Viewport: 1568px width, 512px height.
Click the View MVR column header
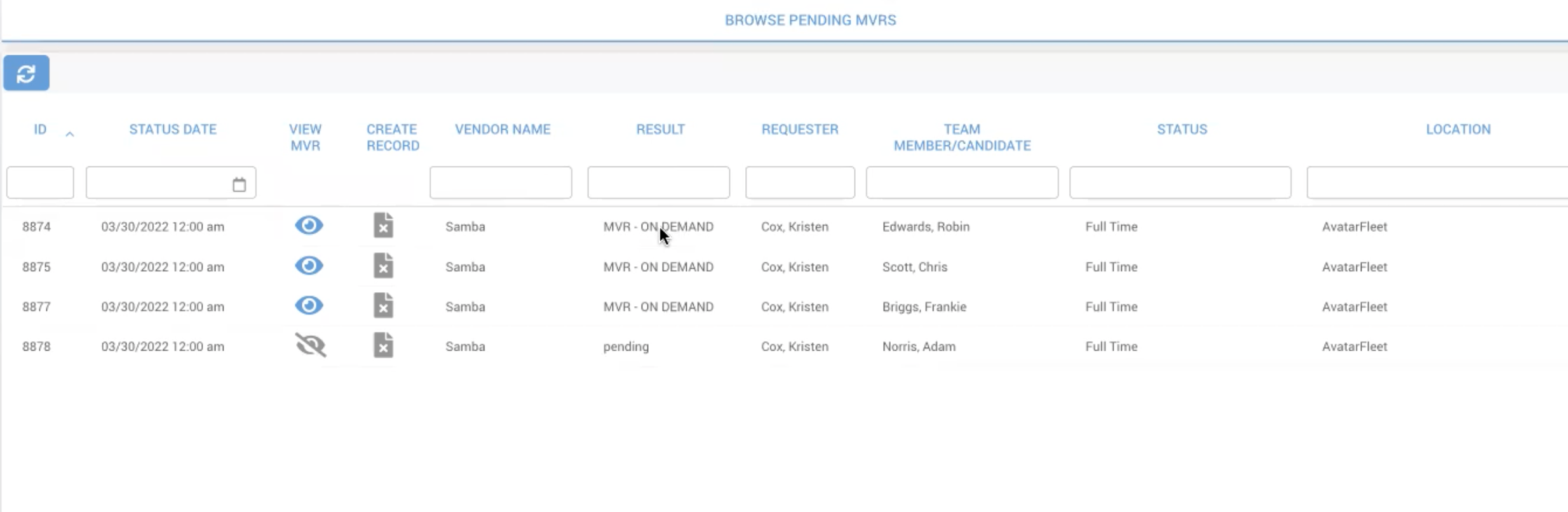305,138
